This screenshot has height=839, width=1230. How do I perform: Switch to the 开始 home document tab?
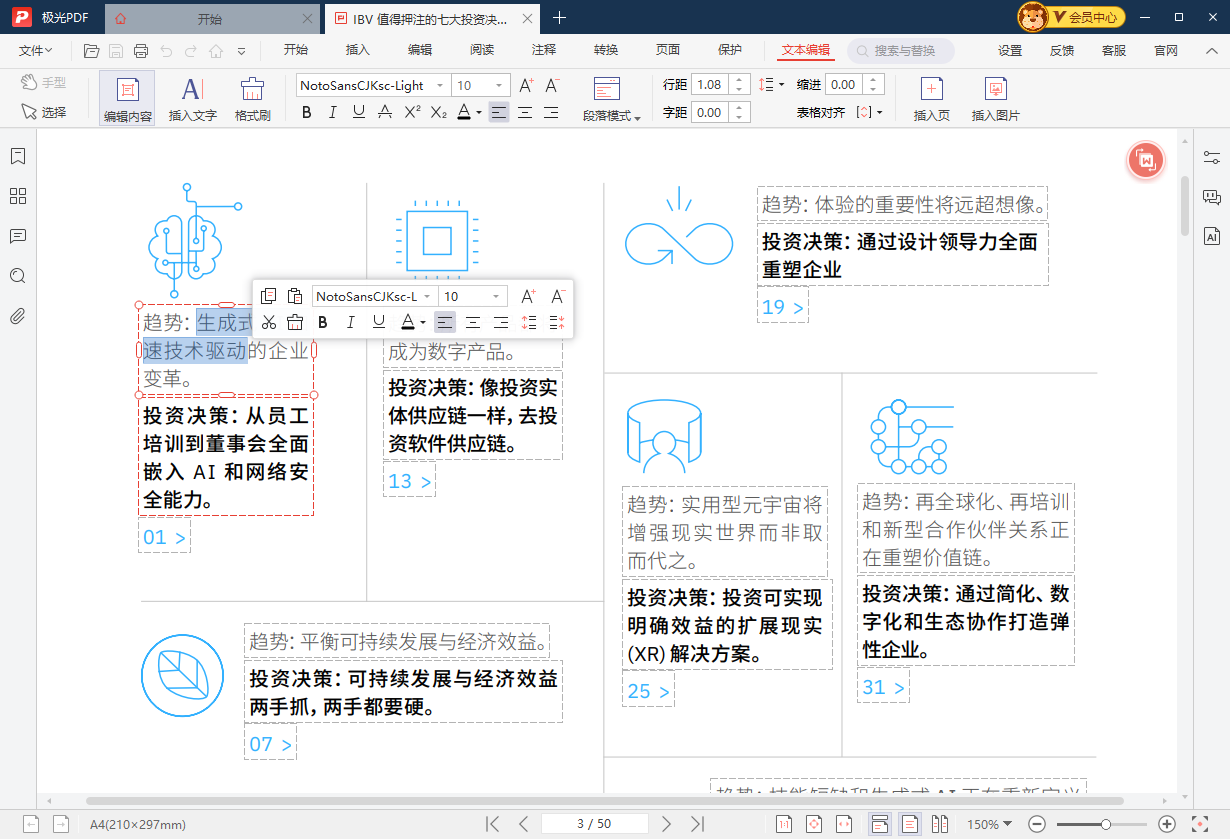(209, 18)
